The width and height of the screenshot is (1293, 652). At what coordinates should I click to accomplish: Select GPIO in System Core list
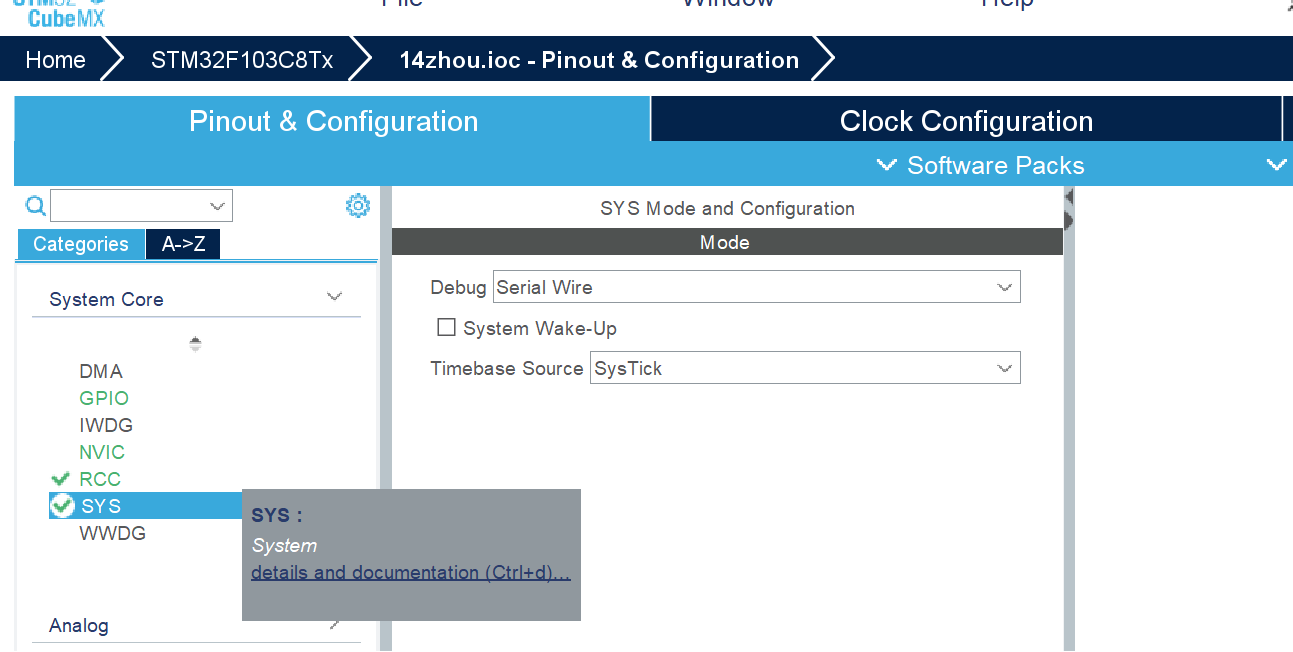[104, 398]
